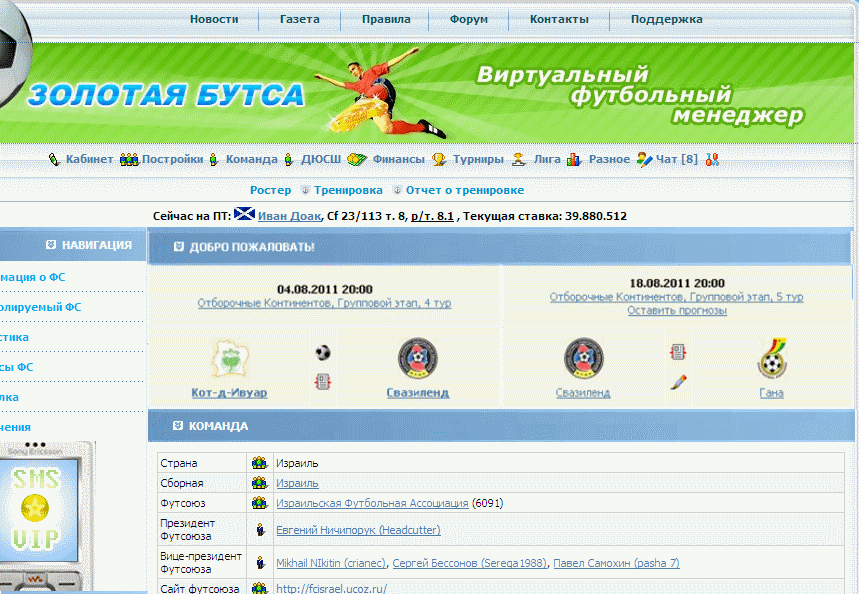The height and width of the screenshot is (594, 859).
Task: Click the Турниры trophy icon
Action: pyautogui.click(x=439, y=160)
